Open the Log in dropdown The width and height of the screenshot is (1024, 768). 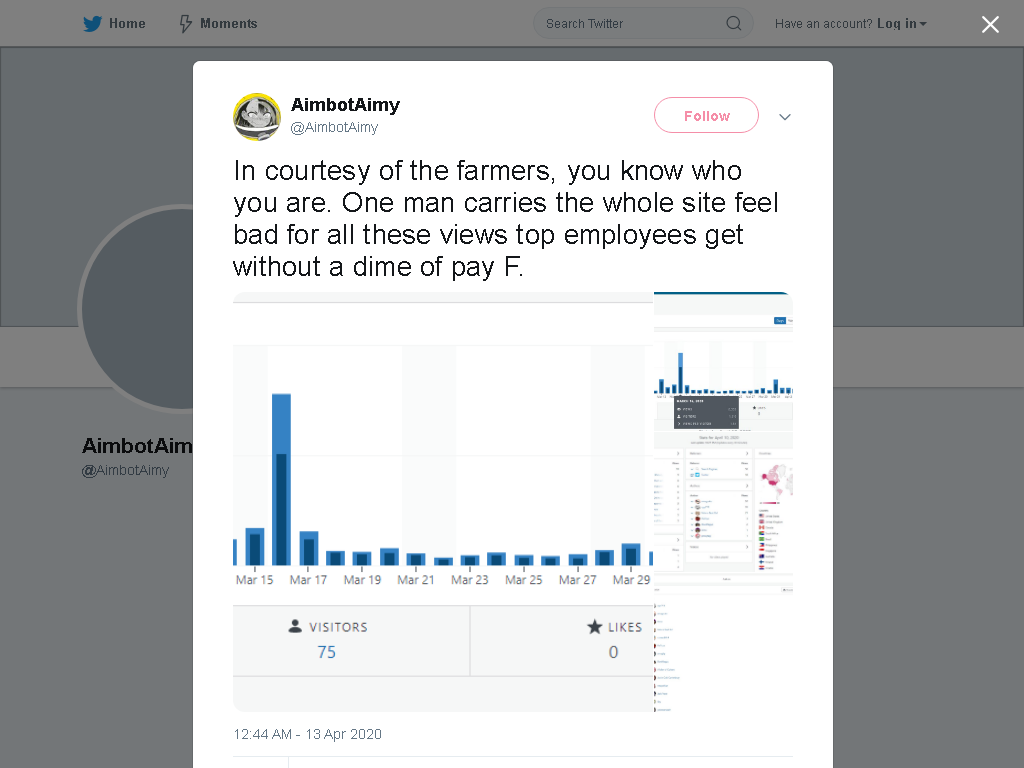901,24
